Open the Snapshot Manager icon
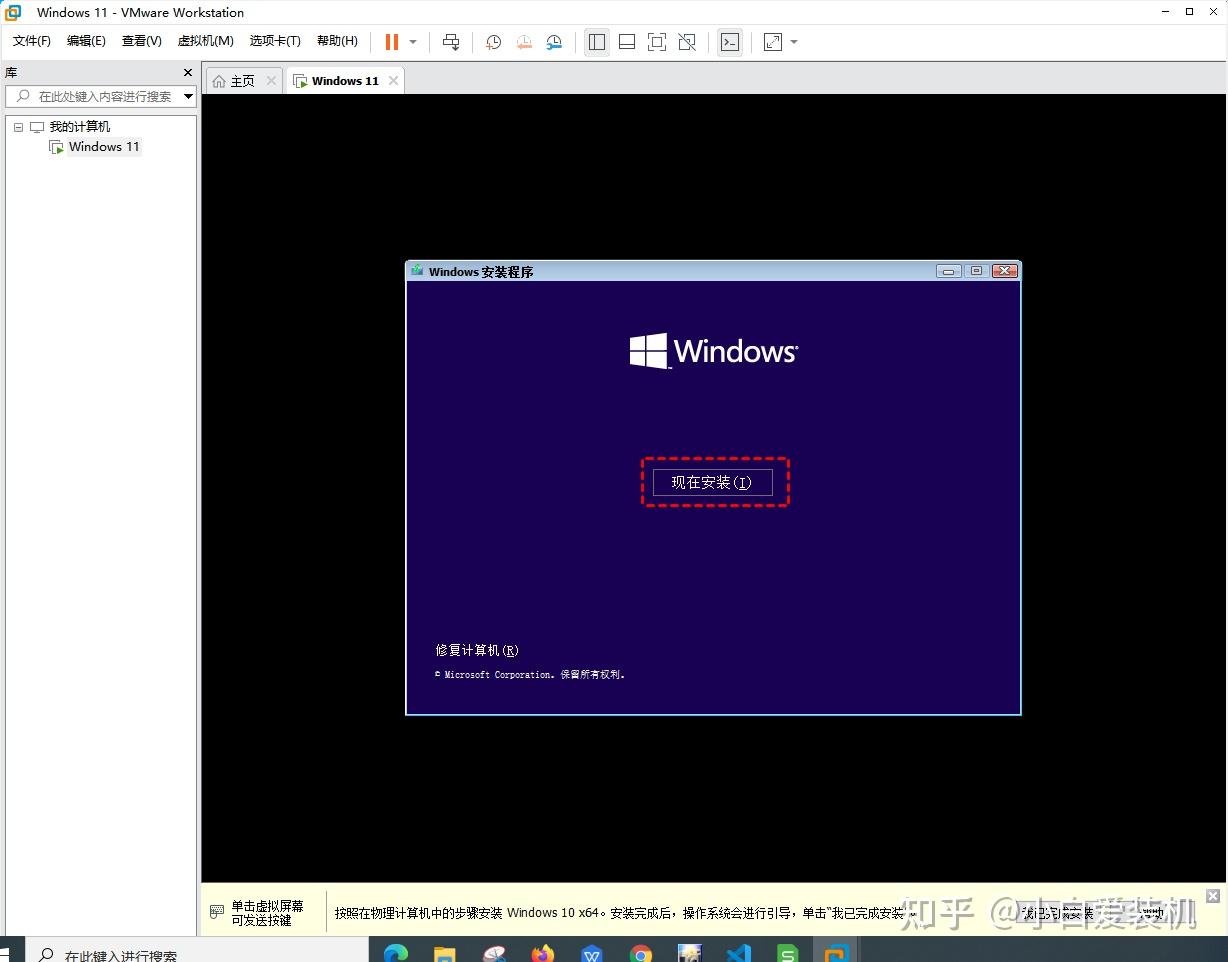1228x962 pixels. 554,42
